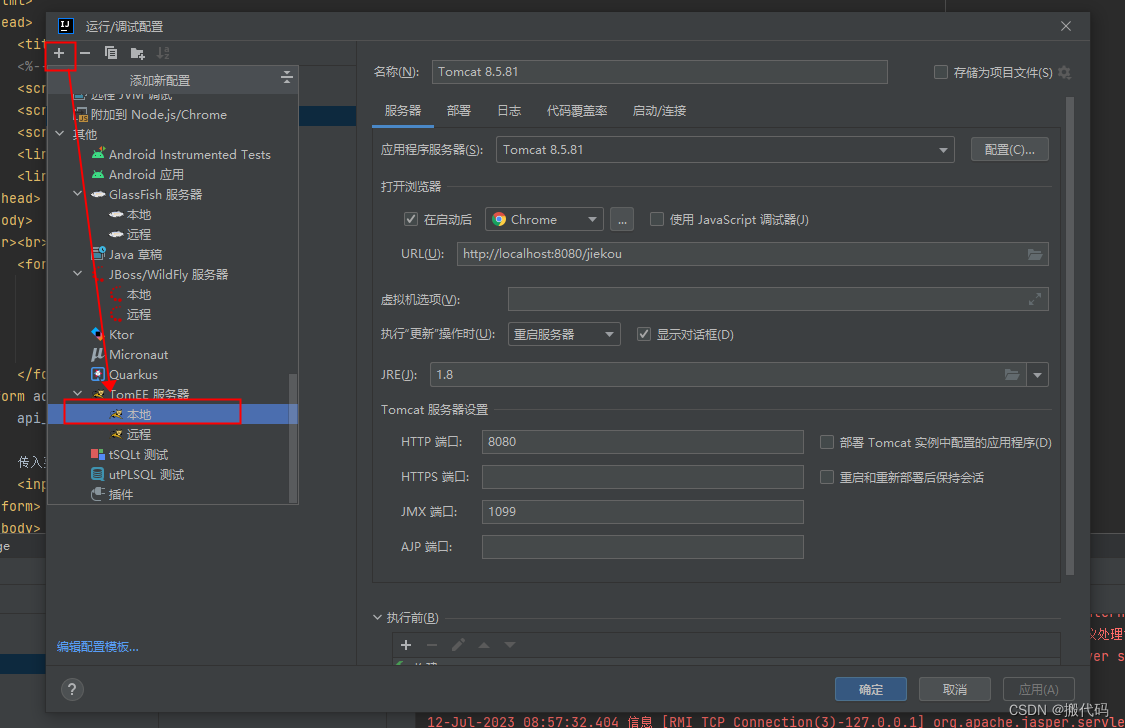Toggle 存储为项目文件 checkbox
The height and width of the screenshot is (728, 1125).
(941, 72)
